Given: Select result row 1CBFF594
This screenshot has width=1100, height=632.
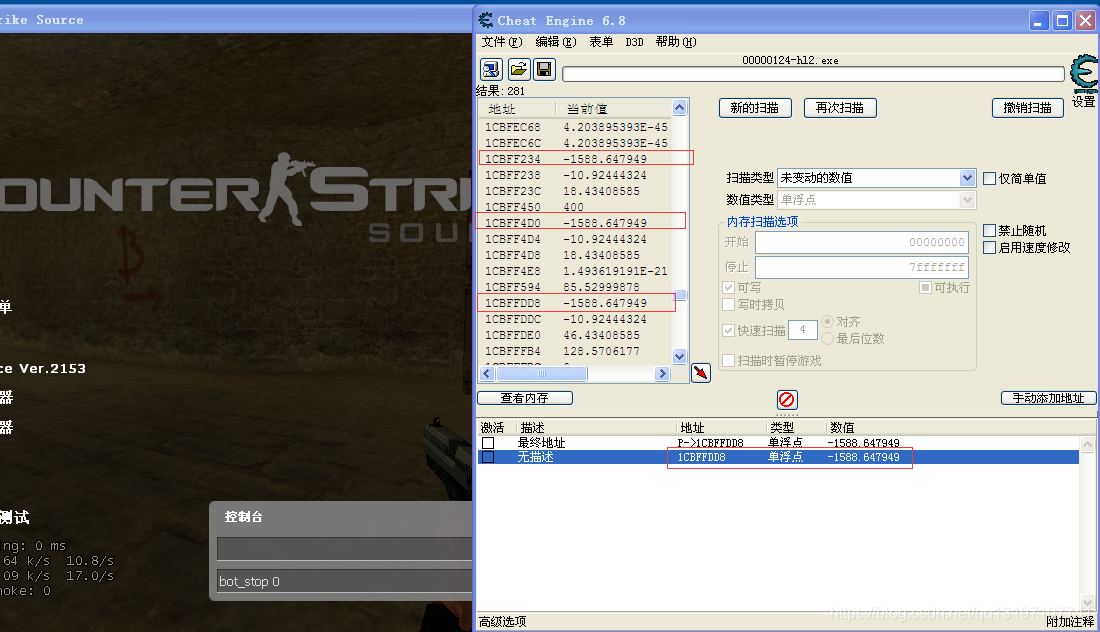Looking at the screenshot, I should (575, 287).
